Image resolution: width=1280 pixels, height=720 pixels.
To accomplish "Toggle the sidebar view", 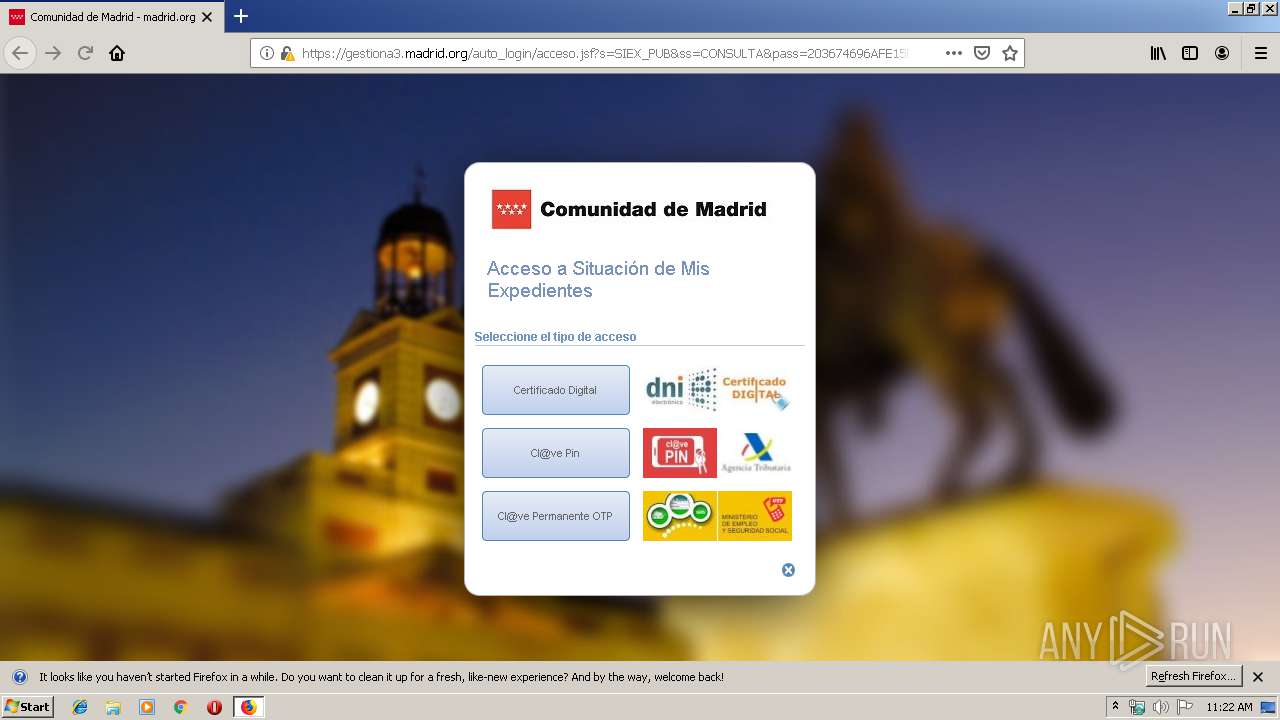I will [x=1190, y=53].
